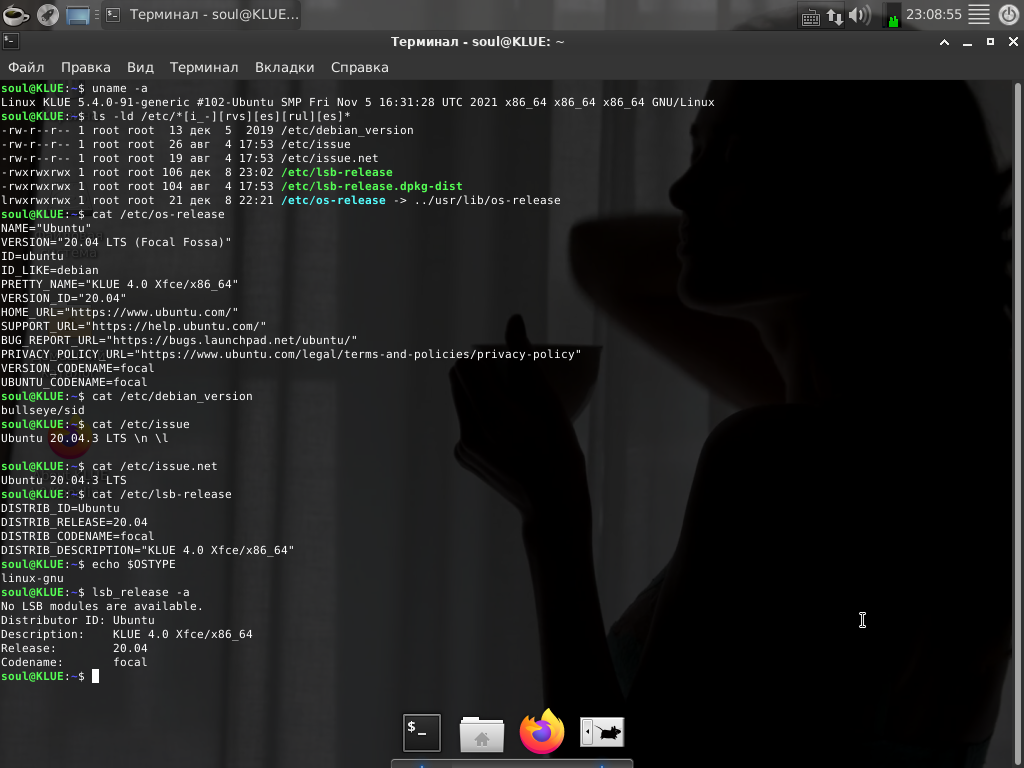The image size is (1024, 768).
Task: Click the 'Release: 20.04' output line
Action: point(74,648)
